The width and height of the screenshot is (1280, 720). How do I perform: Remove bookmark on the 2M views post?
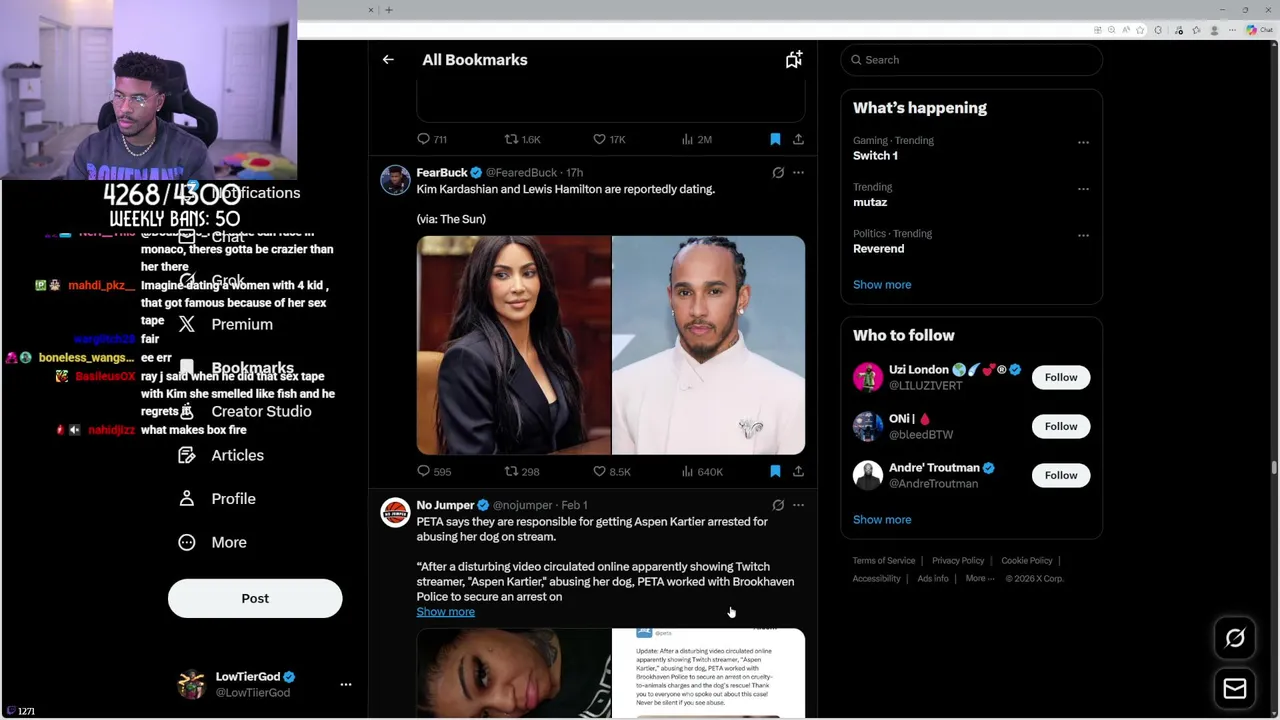[x=775, y=139]
